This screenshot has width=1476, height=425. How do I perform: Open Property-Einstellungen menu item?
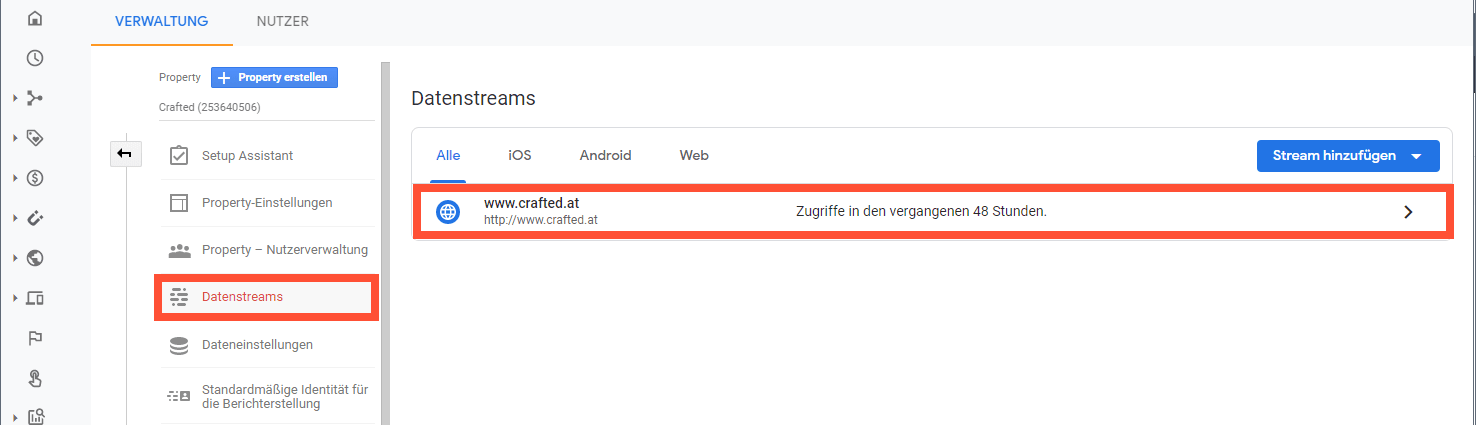[x=266, y=203]
